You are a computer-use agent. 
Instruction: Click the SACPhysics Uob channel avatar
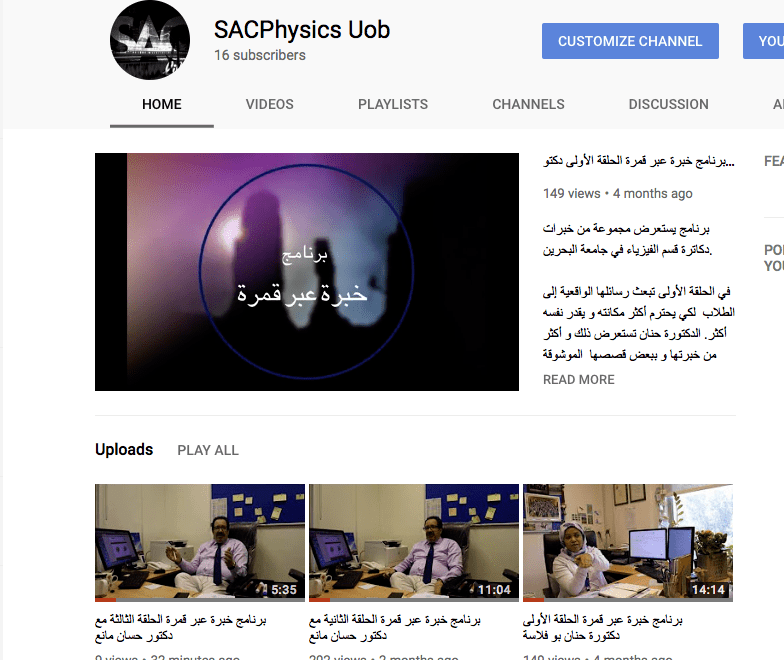[x=150, y=40]
